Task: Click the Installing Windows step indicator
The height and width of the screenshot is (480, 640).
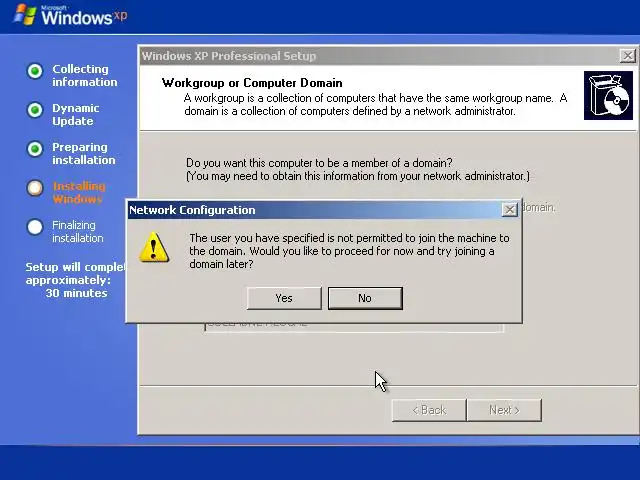Action: point(35,188)
